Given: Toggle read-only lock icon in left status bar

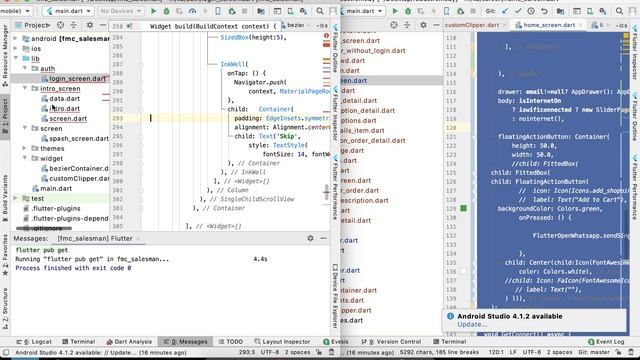Looking at the screenshot, I should (319, 352).
